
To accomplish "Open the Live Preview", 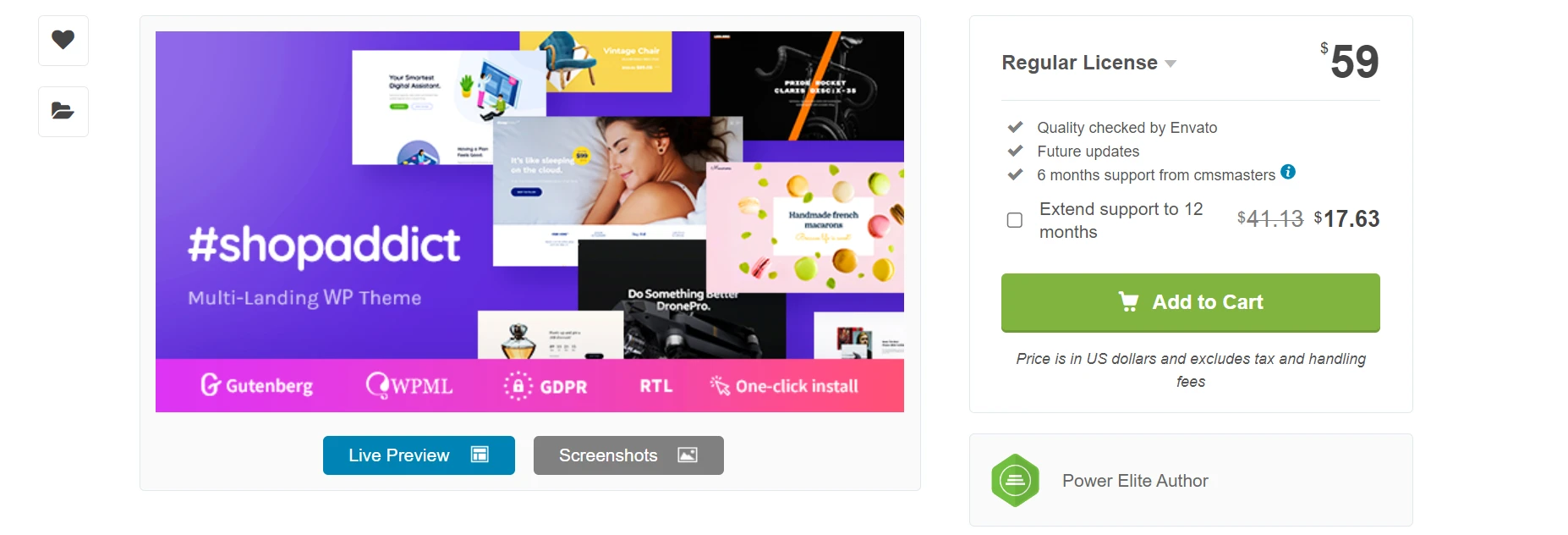I will point(419,455).
